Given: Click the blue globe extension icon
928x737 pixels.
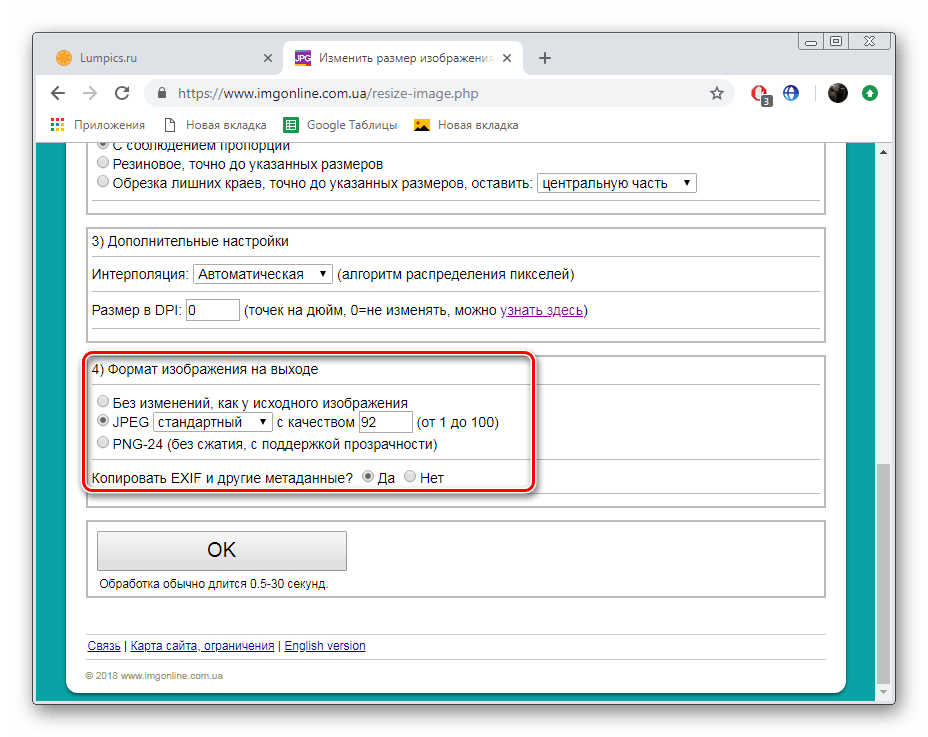Looking at the screenshot, I should click(x=790, y=92).
